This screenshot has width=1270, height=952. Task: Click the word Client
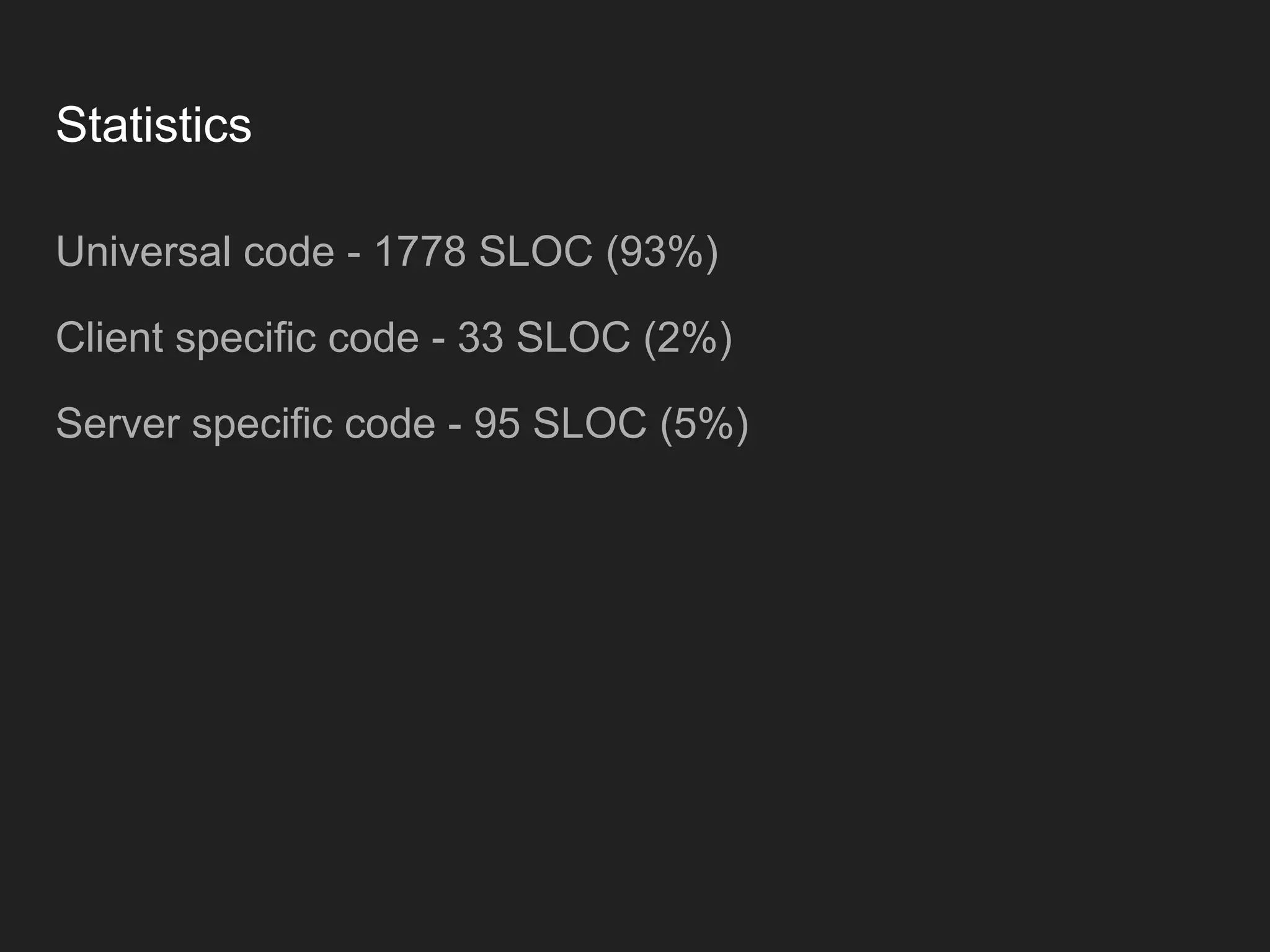[x=109, y=338]
